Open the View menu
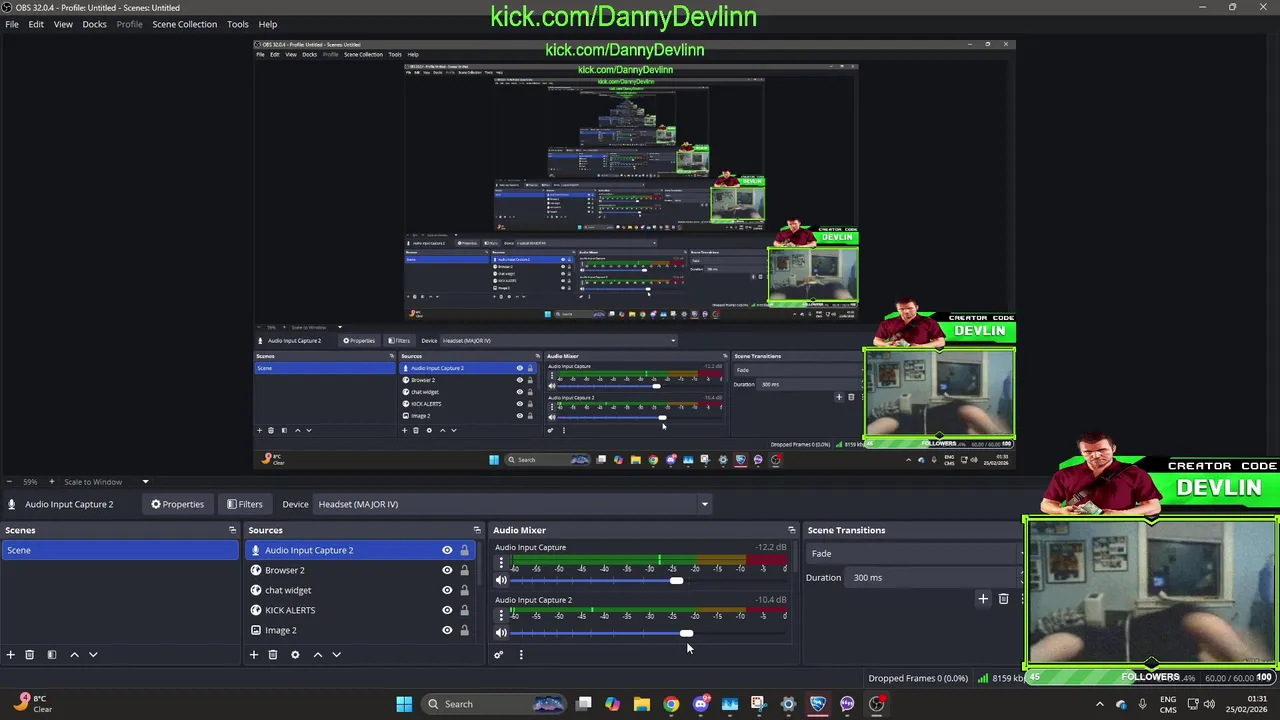1280x720 pixels. pos(63,24)
